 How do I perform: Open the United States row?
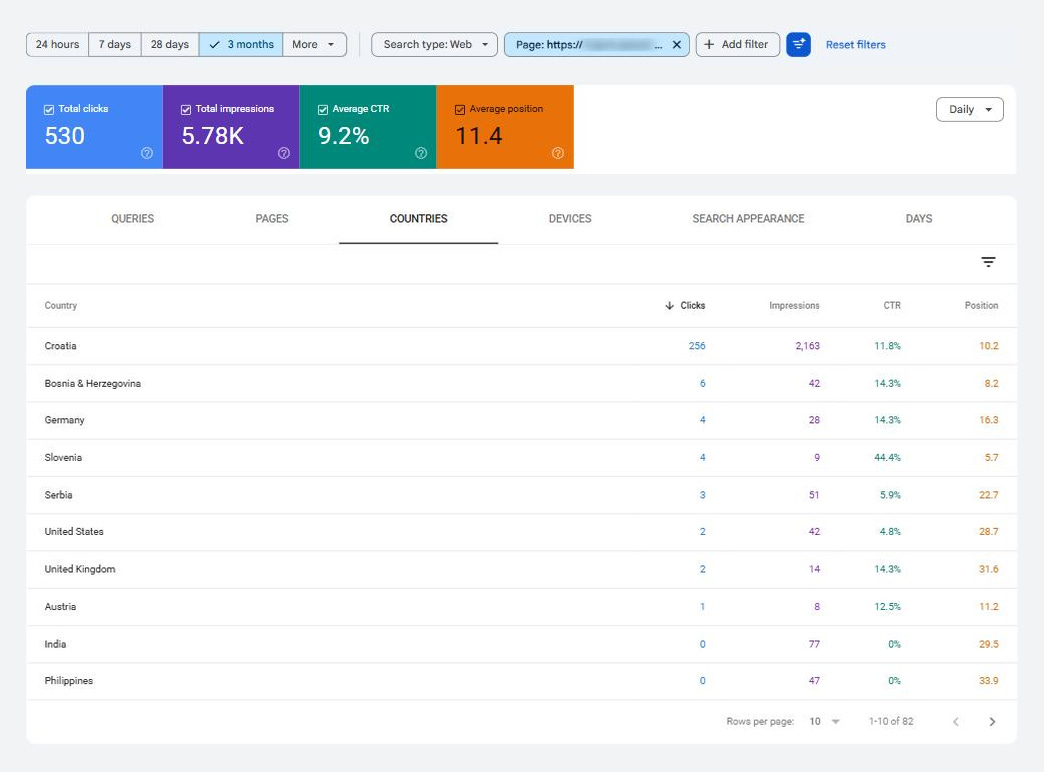coord(521,532)
